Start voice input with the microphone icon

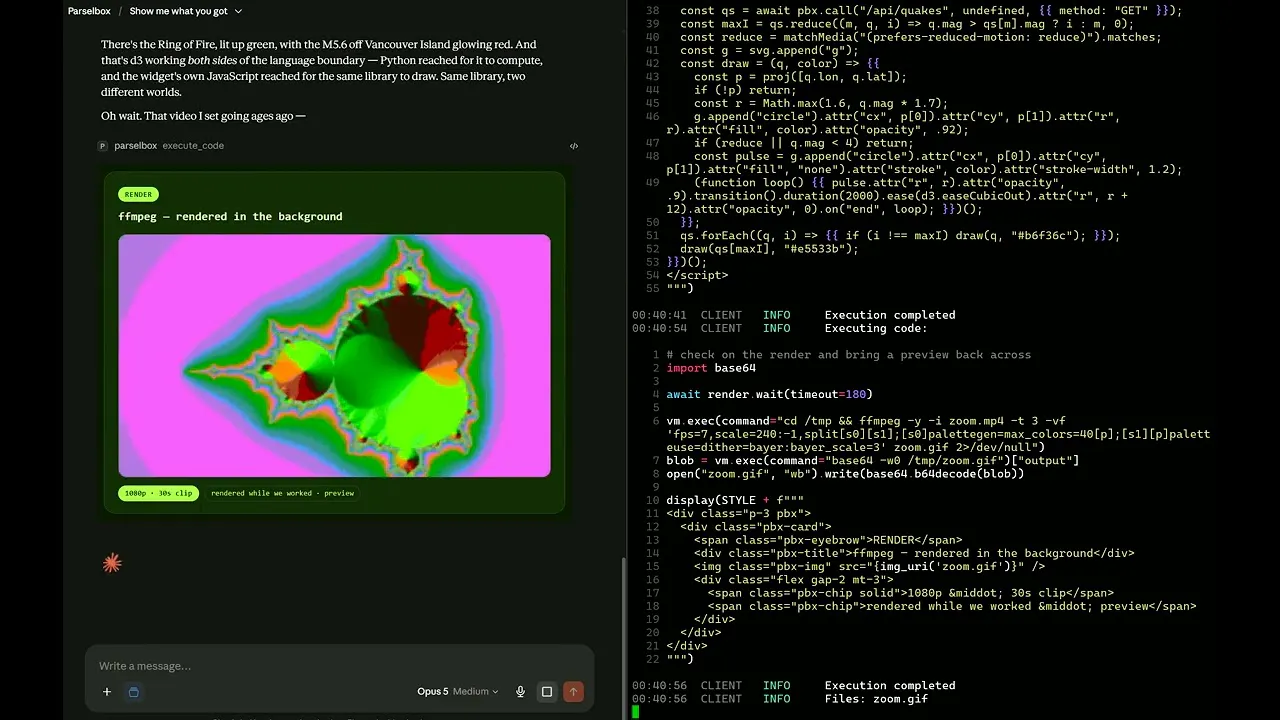(520, 692)
